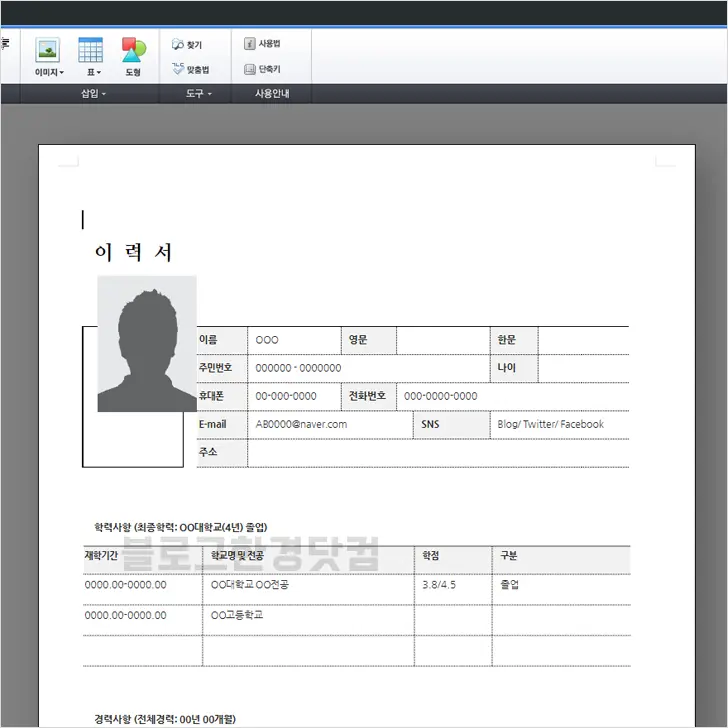Click the 00-000-0000 mobile number cell
Viewport: 728px width, 728px height.
click(x=294, y=396)
